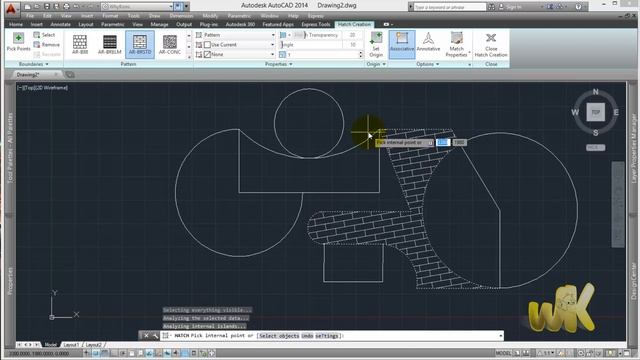The image size is (640, 360).
Task: Click the Match Properties tool
Action: point(456,44)
